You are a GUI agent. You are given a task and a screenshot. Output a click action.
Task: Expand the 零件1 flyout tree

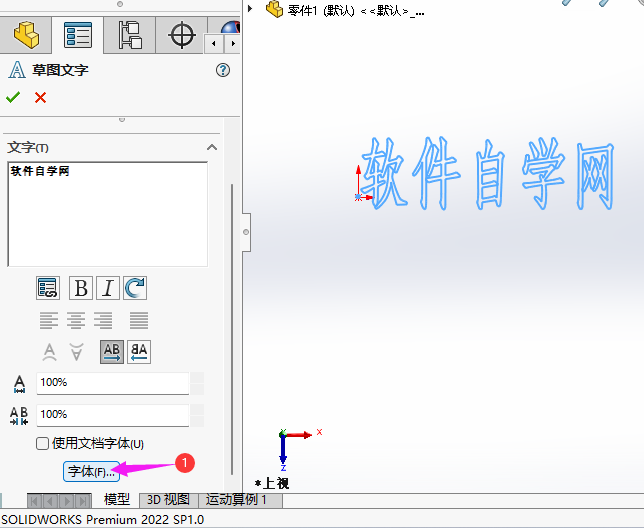(x=250, y=8)
